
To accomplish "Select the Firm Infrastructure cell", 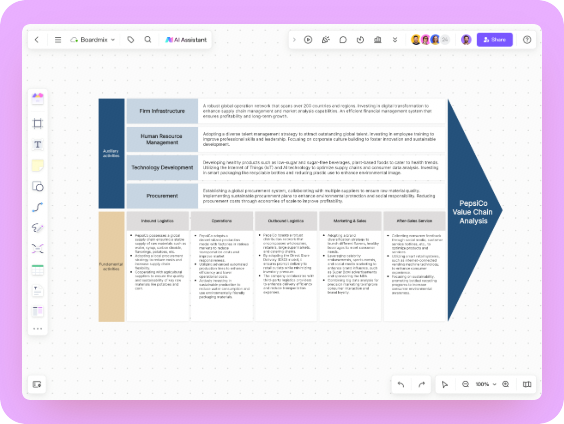I will pyautogui.click(x=162, y=111).
